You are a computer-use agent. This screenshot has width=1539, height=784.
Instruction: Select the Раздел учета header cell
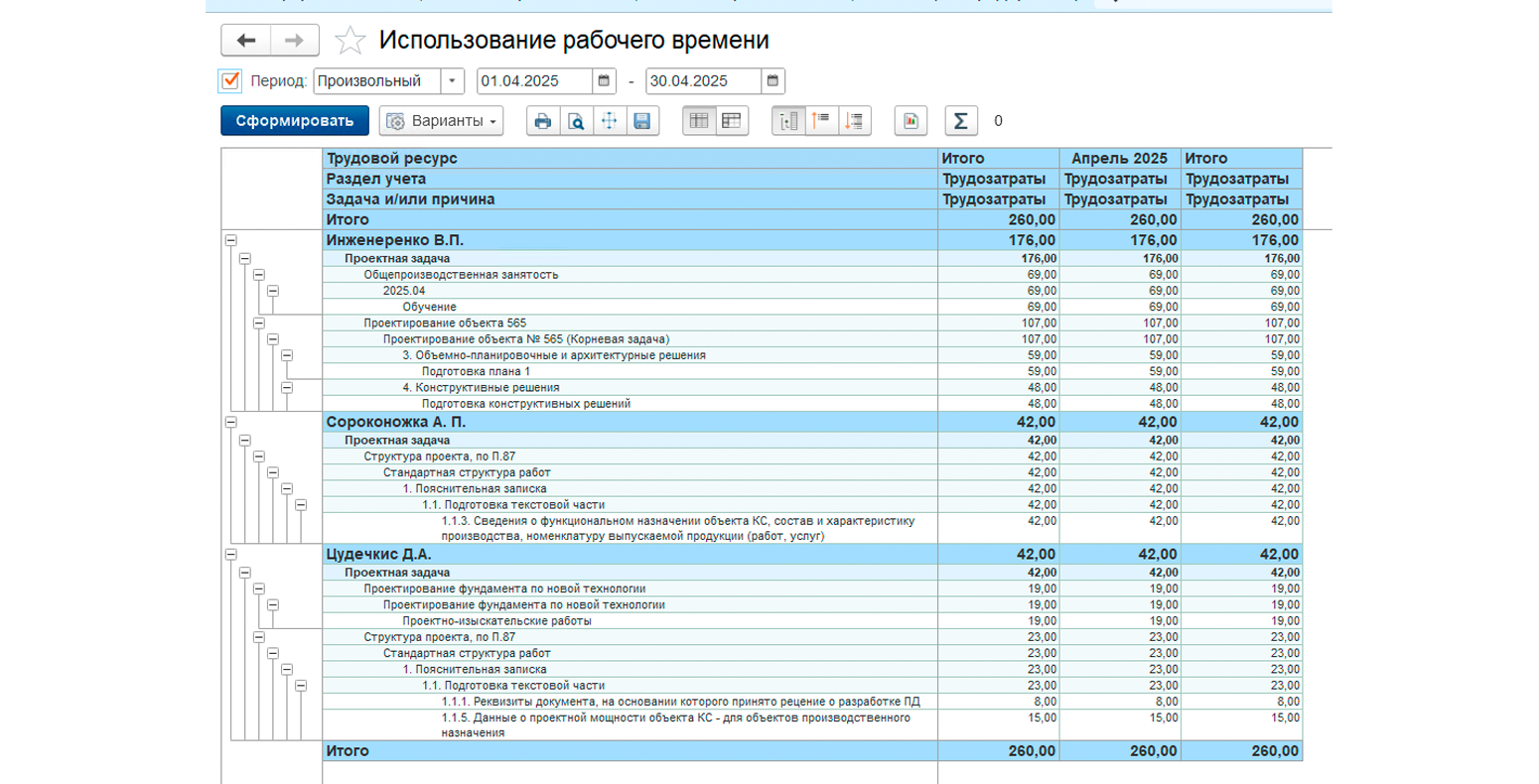pyautogui.click(x=630, y=179)
